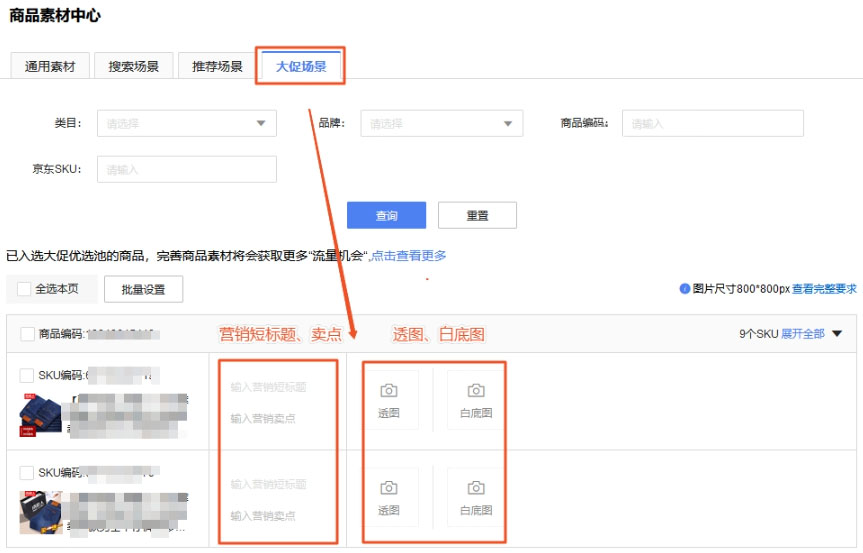Switch to the 通用素材 tab

click(x=50, y=66)
